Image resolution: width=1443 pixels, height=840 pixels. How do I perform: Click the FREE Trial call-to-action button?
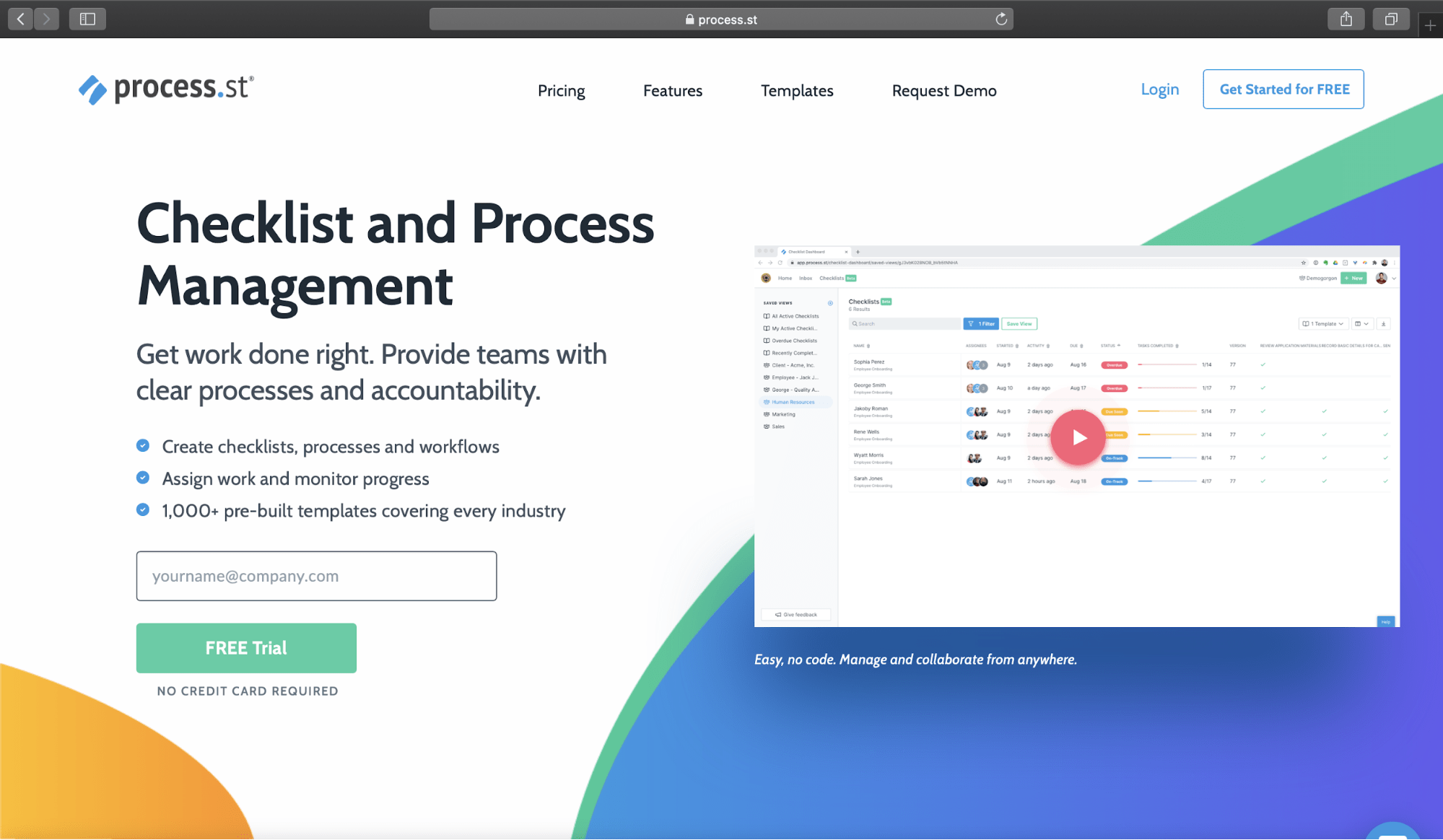click(x=246, y=648)
